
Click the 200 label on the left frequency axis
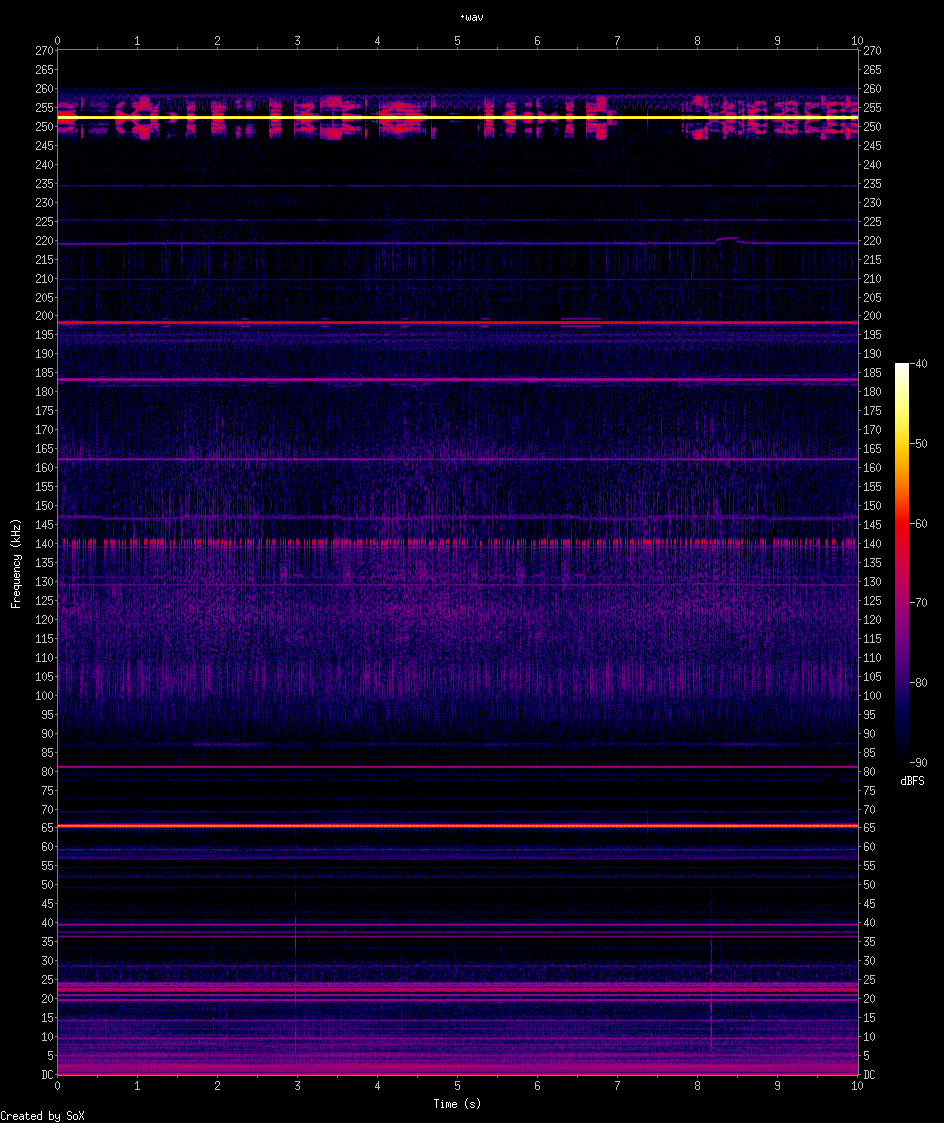tap(44, 316)
